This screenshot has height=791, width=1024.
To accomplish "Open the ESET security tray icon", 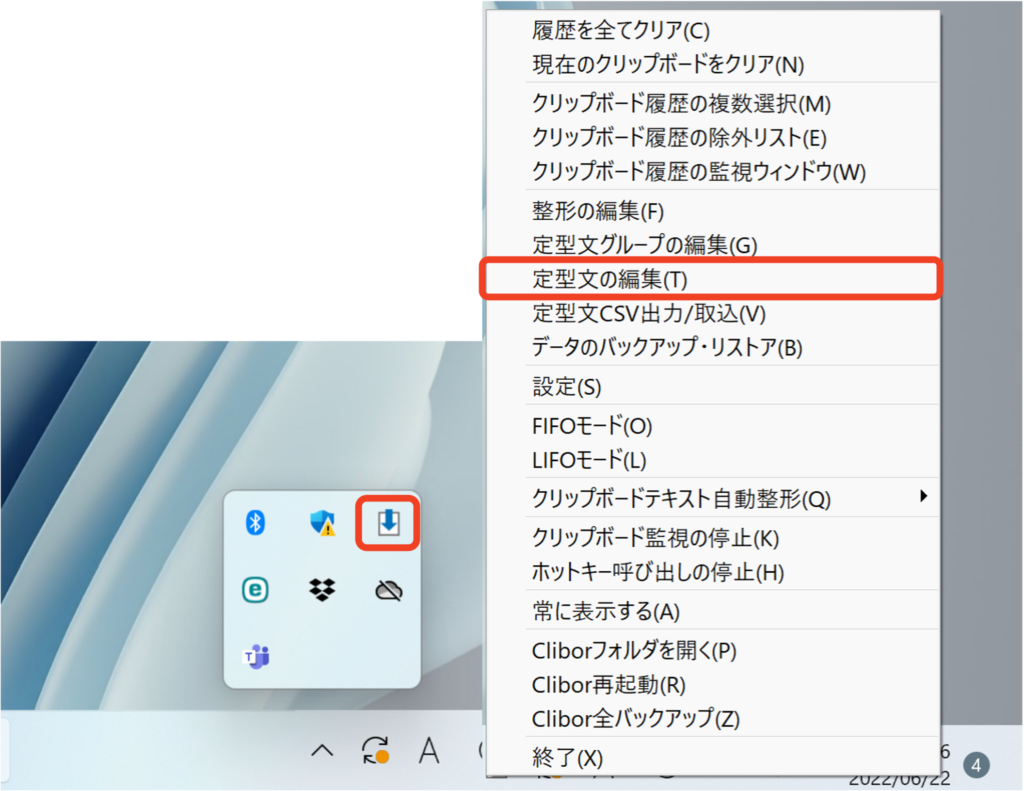I will click(256, 590).
